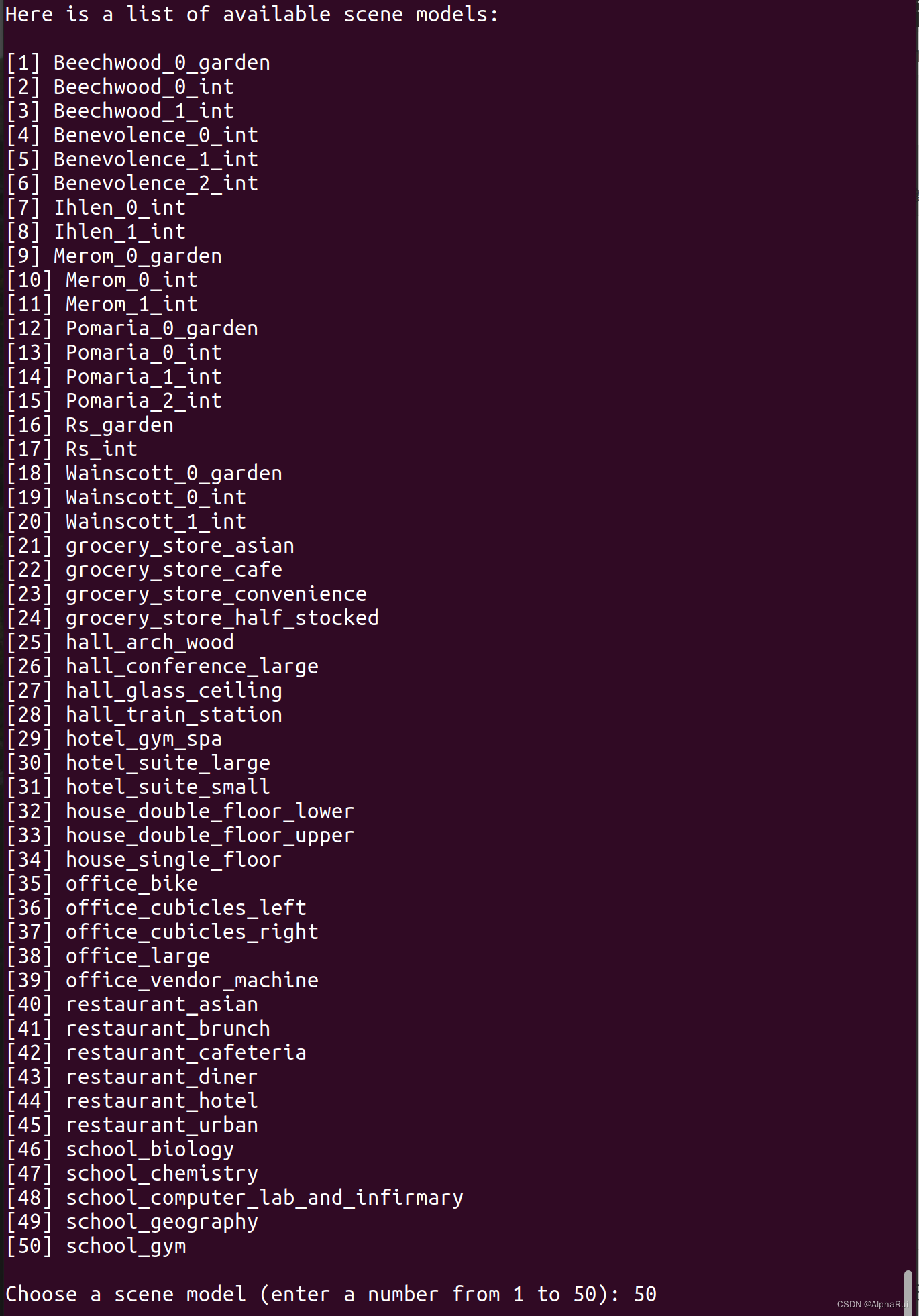Viewport: 919px width, 1316px height.
Task: Click the school_gym list entry
Action: click(96, 1246)
